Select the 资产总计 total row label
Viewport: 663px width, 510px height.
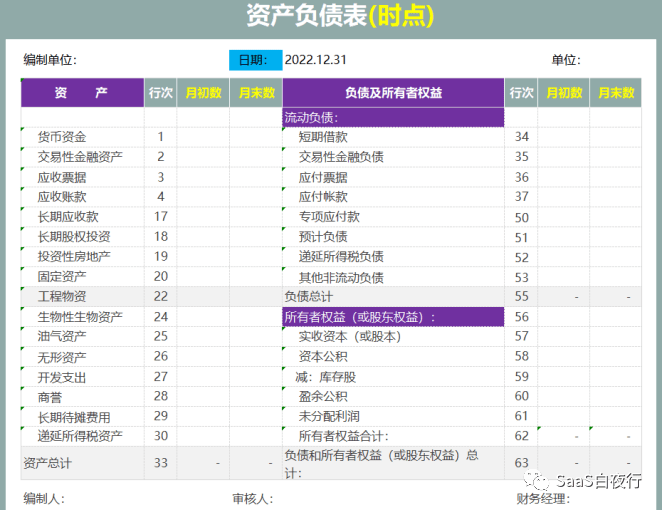click(x=82, y=463)
